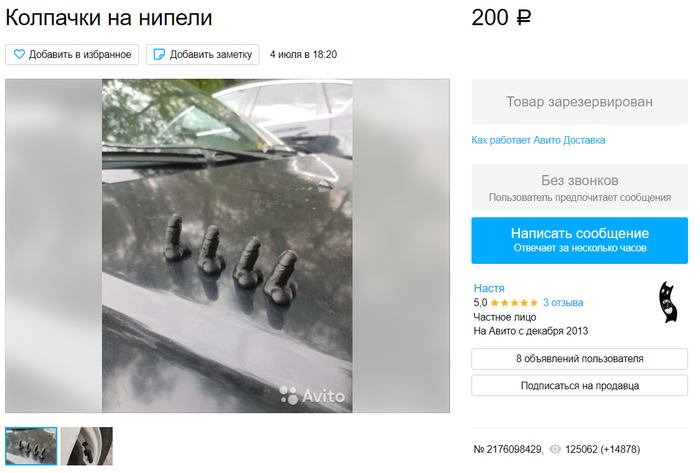Click the main product photo
Viewport: 700px width, 473px height.
pos(227,246)
